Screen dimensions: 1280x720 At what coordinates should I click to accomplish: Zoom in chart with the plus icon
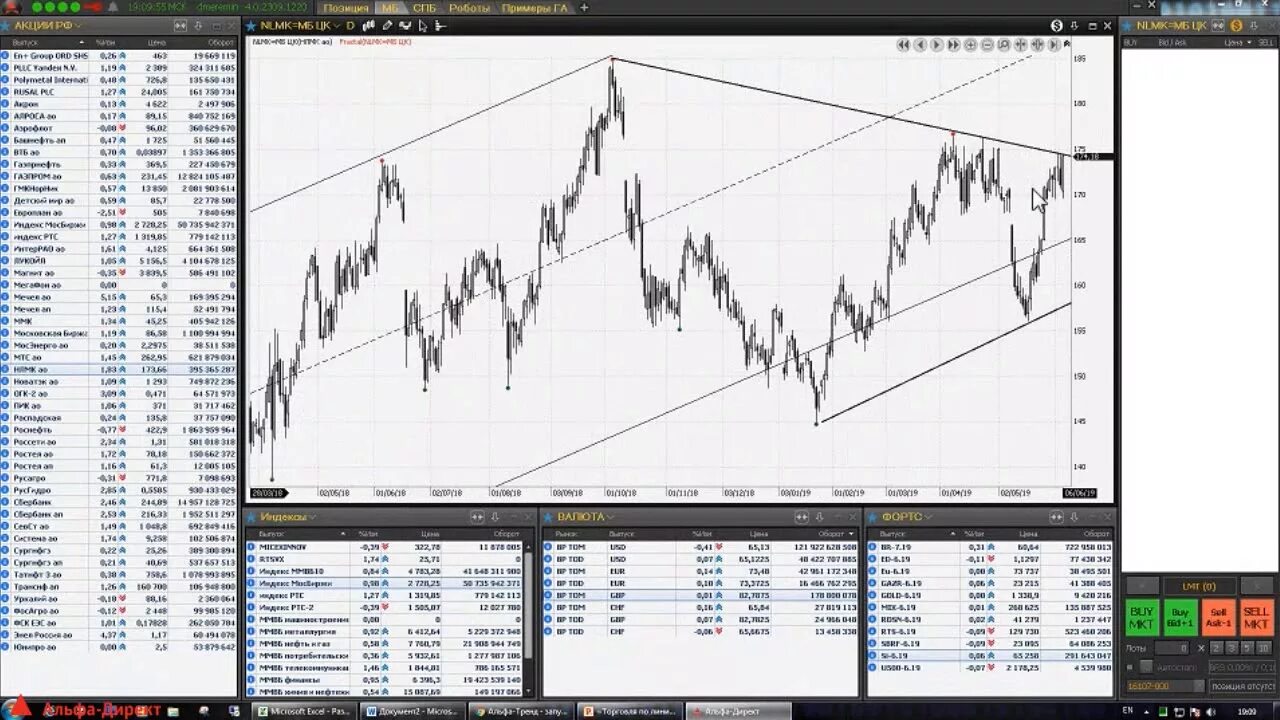click(x=970, y=45)
